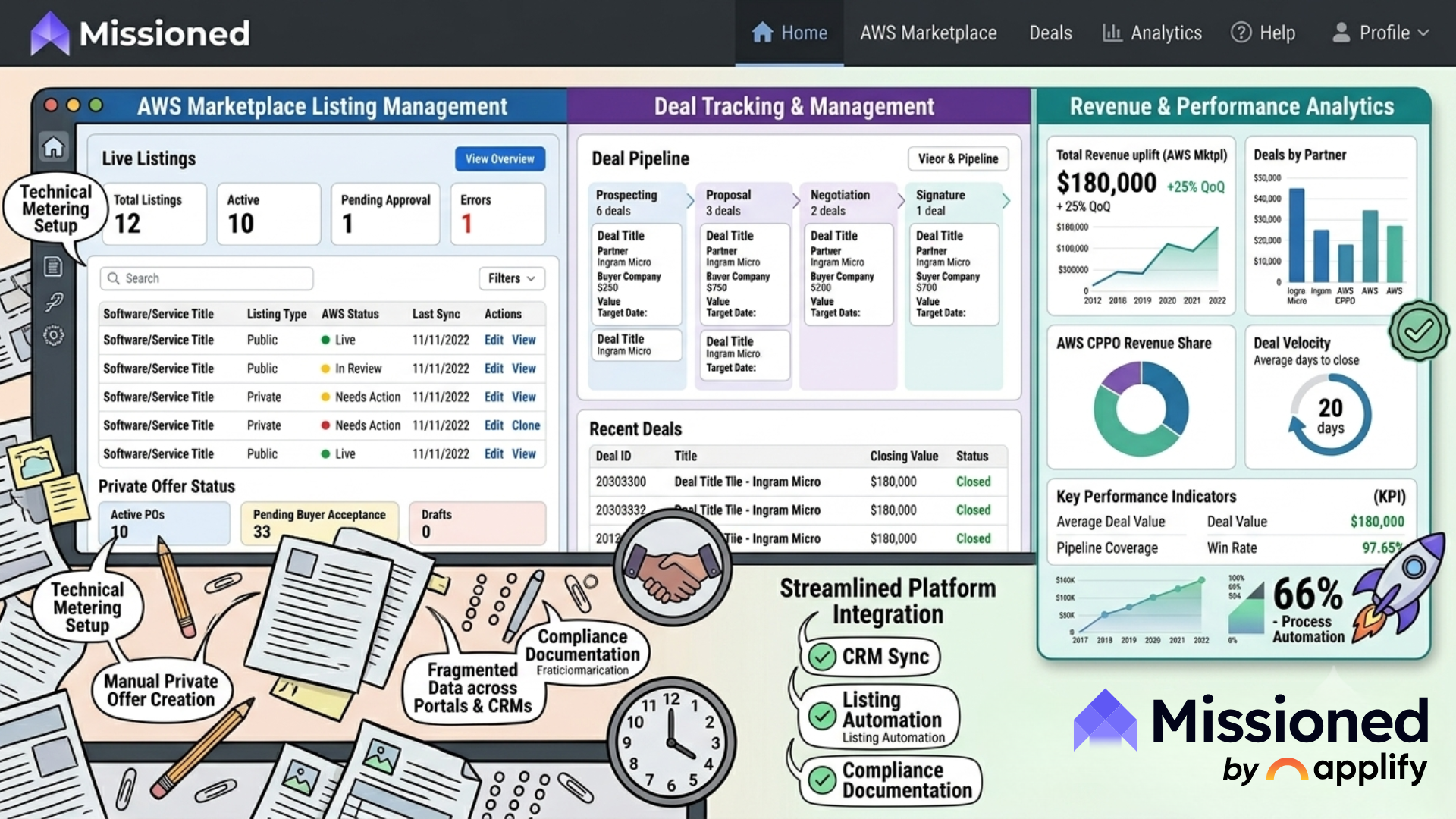
Task: Open the Home nav tab
Action: tap(789, 33)
